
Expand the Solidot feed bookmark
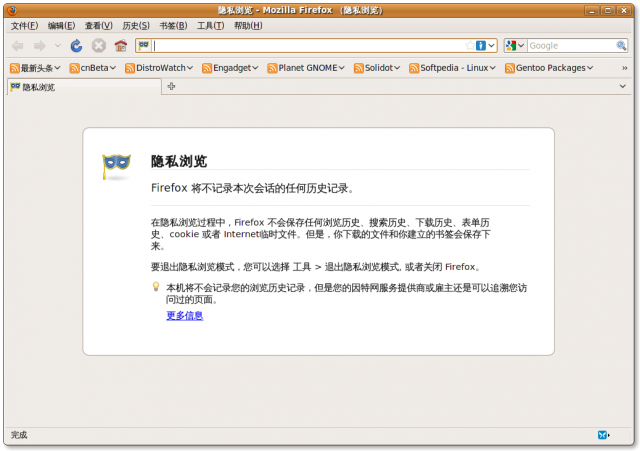tap(377, 68)
